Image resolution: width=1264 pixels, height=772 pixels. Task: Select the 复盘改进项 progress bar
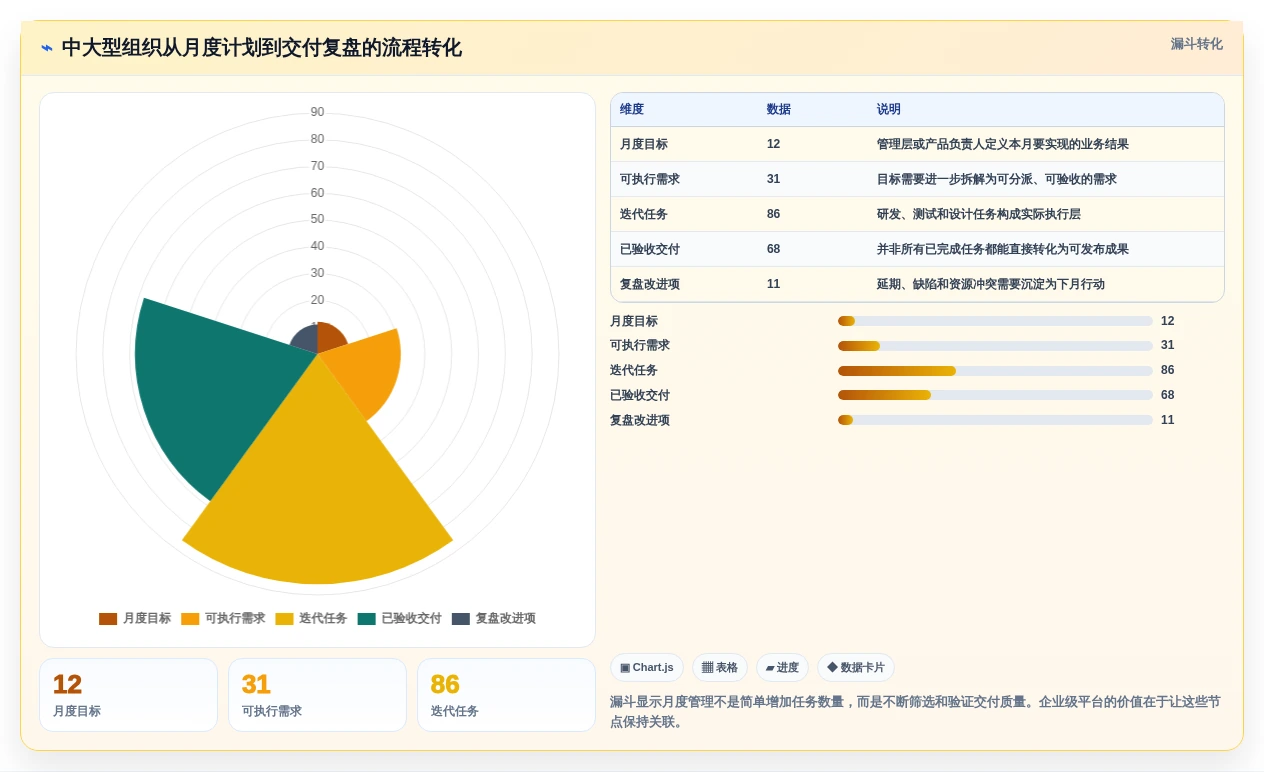point(995,420)
